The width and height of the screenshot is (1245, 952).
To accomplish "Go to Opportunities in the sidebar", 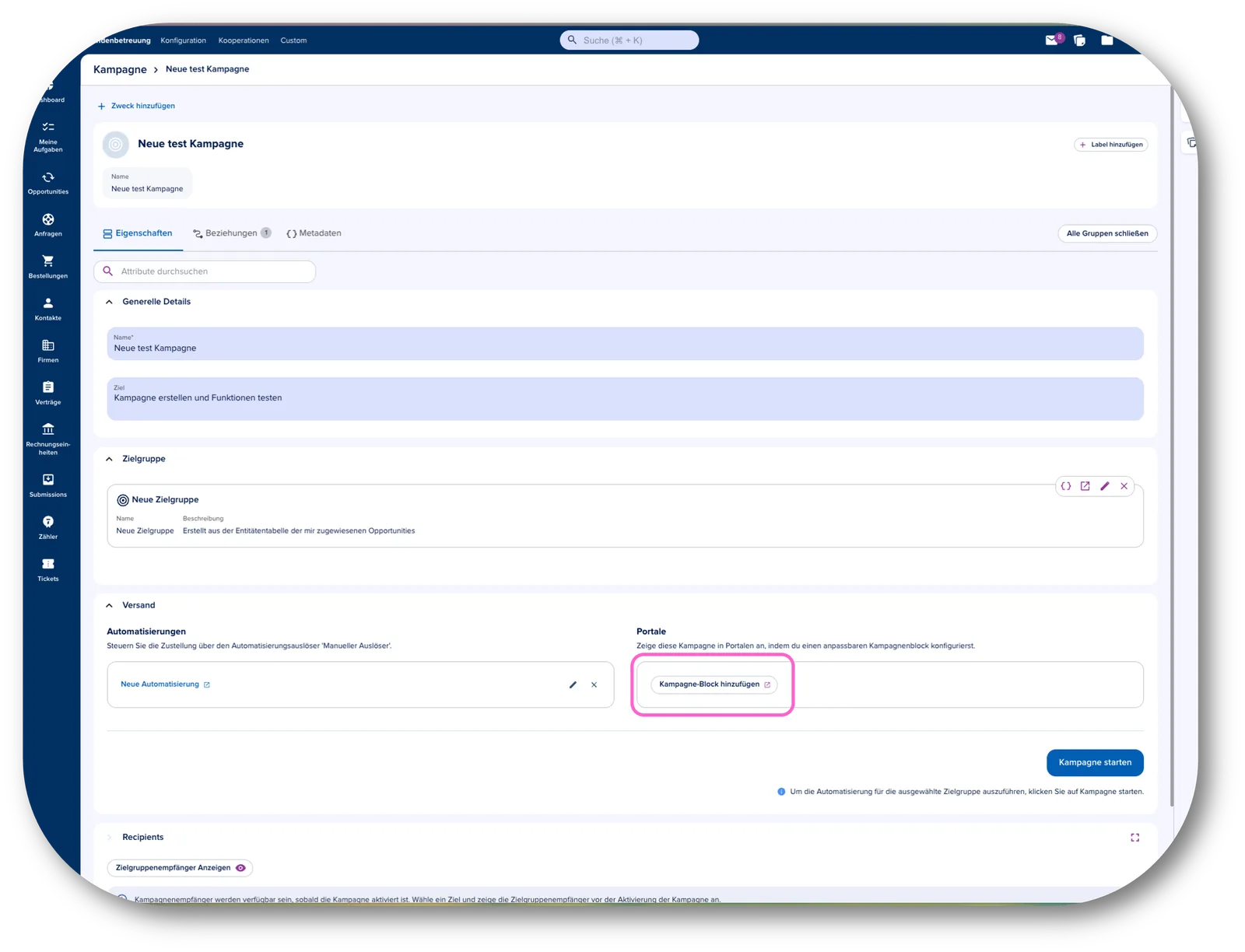I will pos(48,183).
